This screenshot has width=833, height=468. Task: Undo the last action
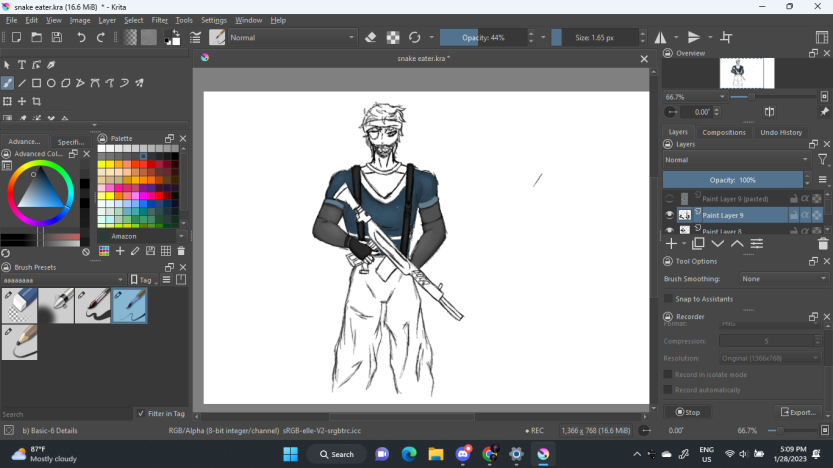pos(81,37)
